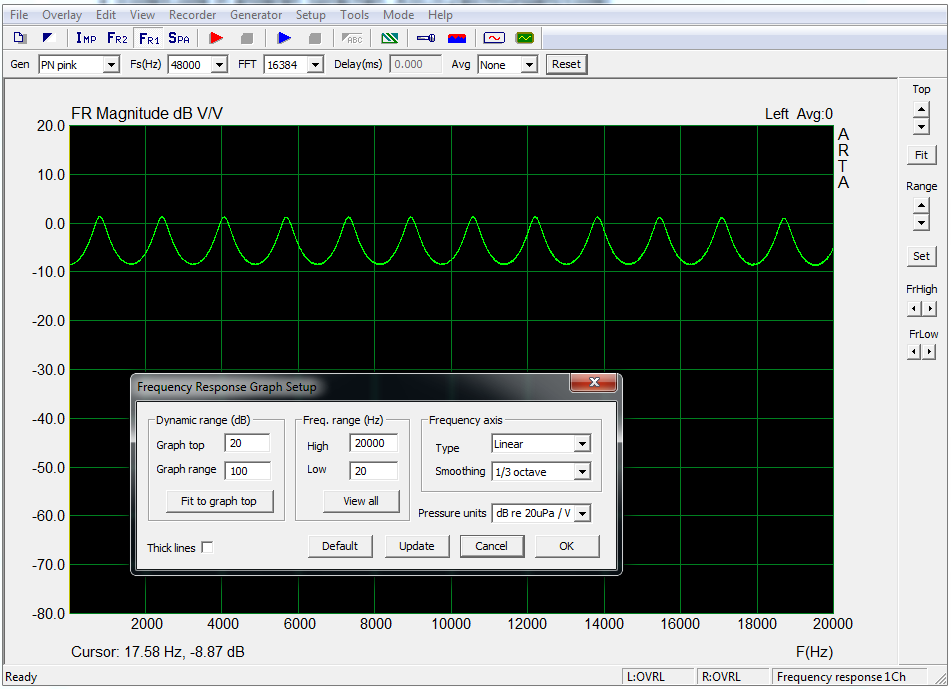Open the Setup menu

coord(311,15)
